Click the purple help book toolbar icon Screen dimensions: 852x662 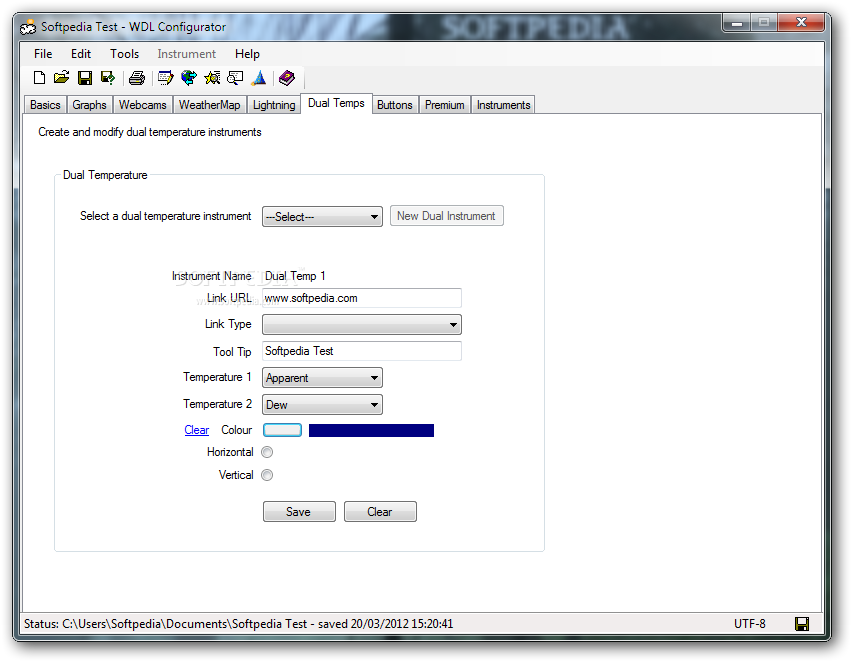click(x=286, y=78)
